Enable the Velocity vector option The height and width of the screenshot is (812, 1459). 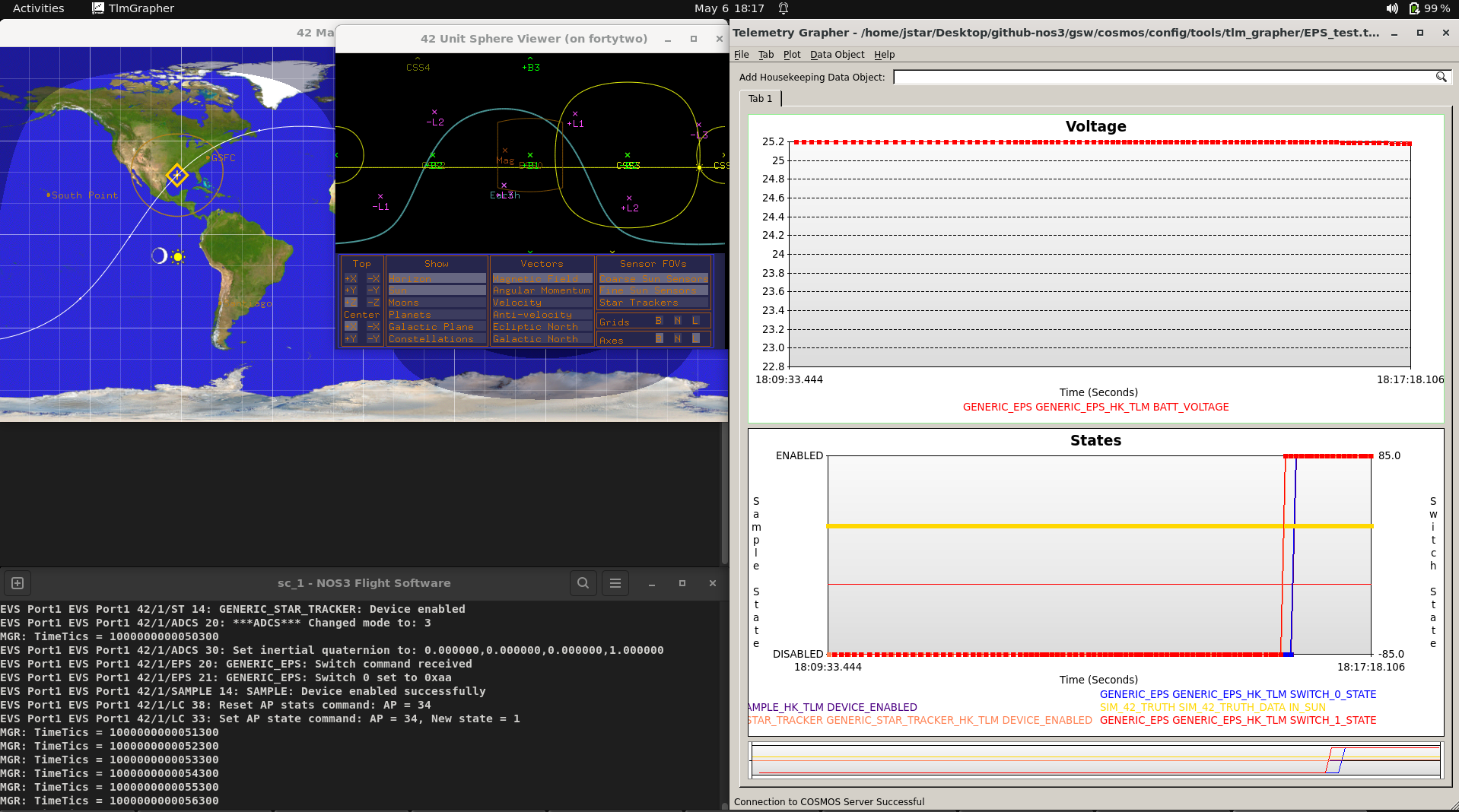coord(542,303)
